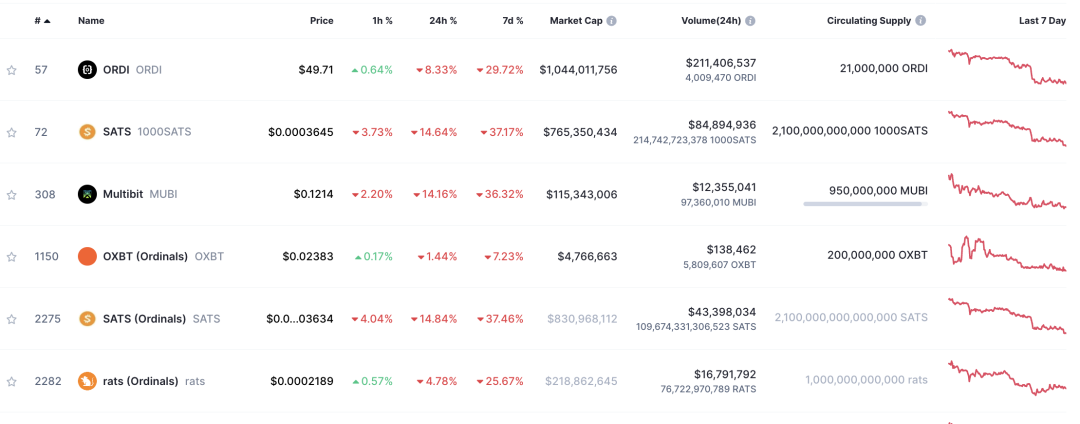Viewport: 1080px width, 424px height.
Task: Open the ORDI volume $211,406,537 link
Action: coord(720,62)
